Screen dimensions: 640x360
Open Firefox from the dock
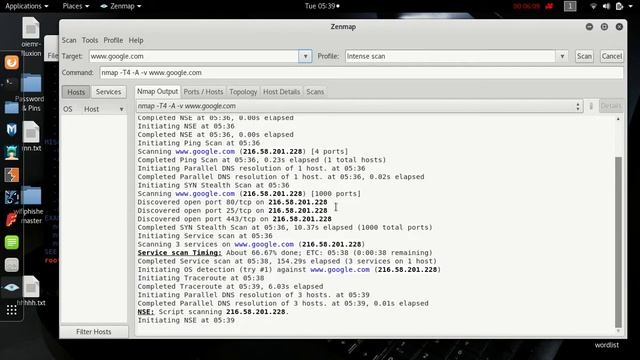(12, 62)
